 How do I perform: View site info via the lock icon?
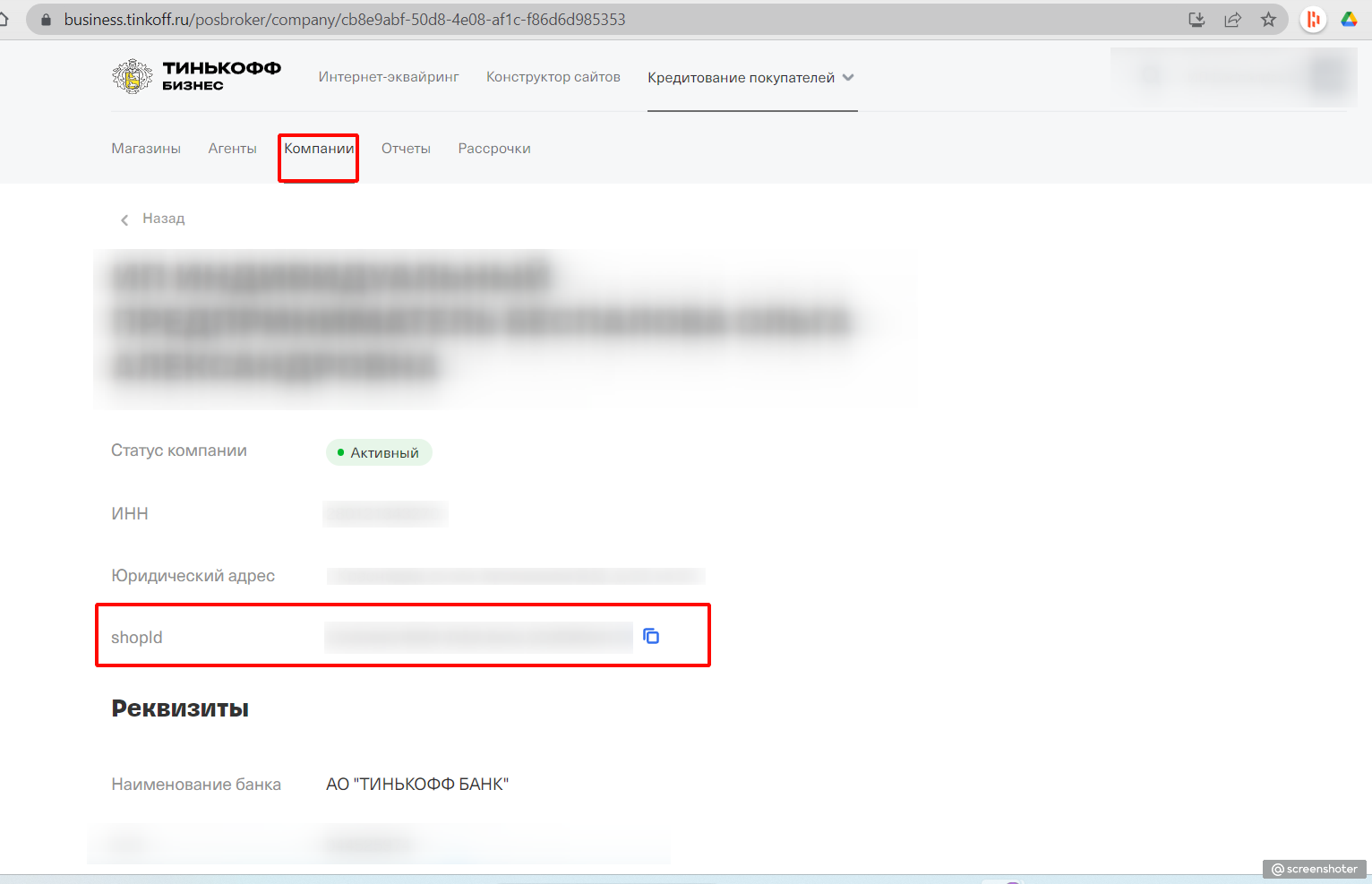point(47,20)
